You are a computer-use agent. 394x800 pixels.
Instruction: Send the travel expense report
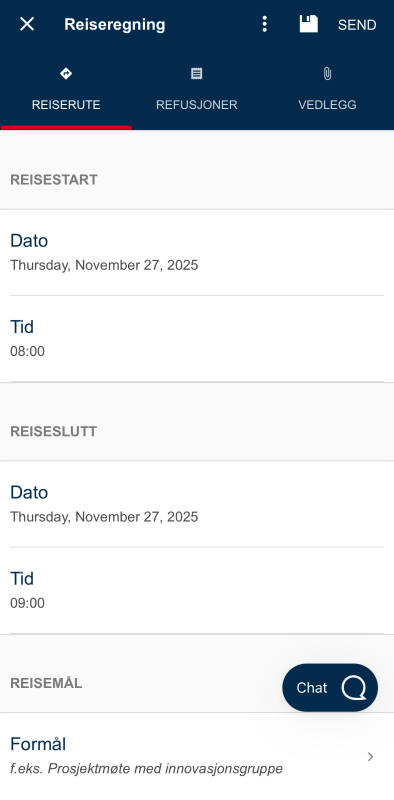357,25
